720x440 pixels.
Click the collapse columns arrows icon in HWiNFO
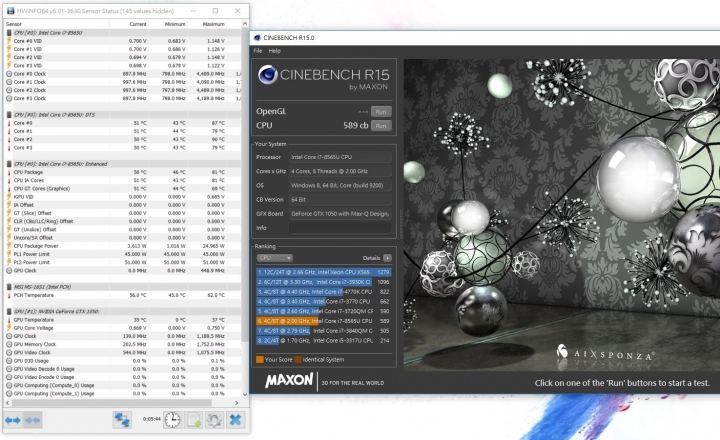32,420
